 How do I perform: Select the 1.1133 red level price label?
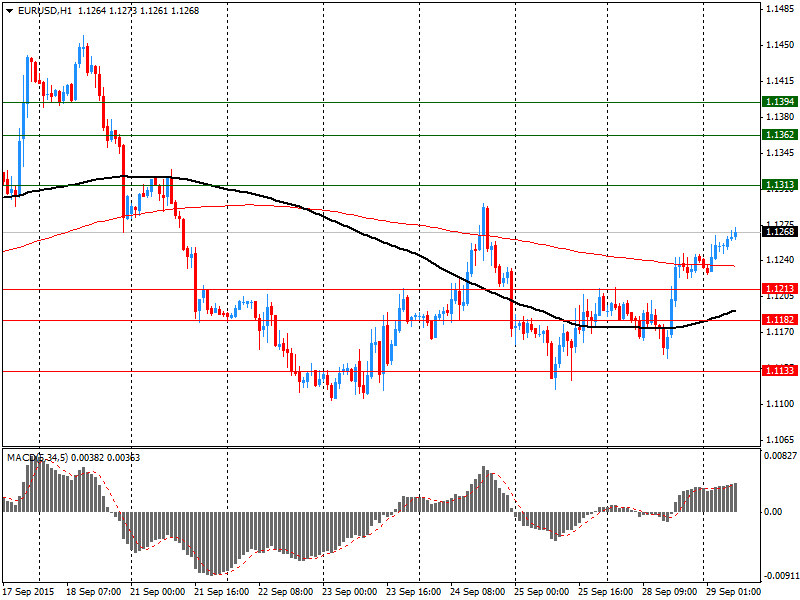[x=780, y=370]
